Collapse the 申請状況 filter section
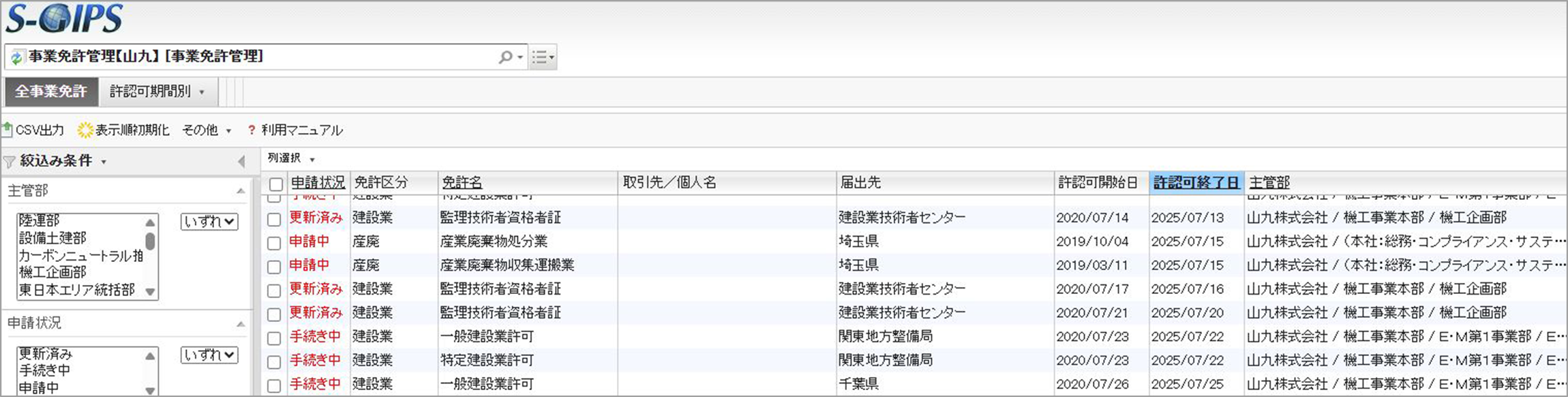The image size is (1568, 397). click(x=241, y=323)
